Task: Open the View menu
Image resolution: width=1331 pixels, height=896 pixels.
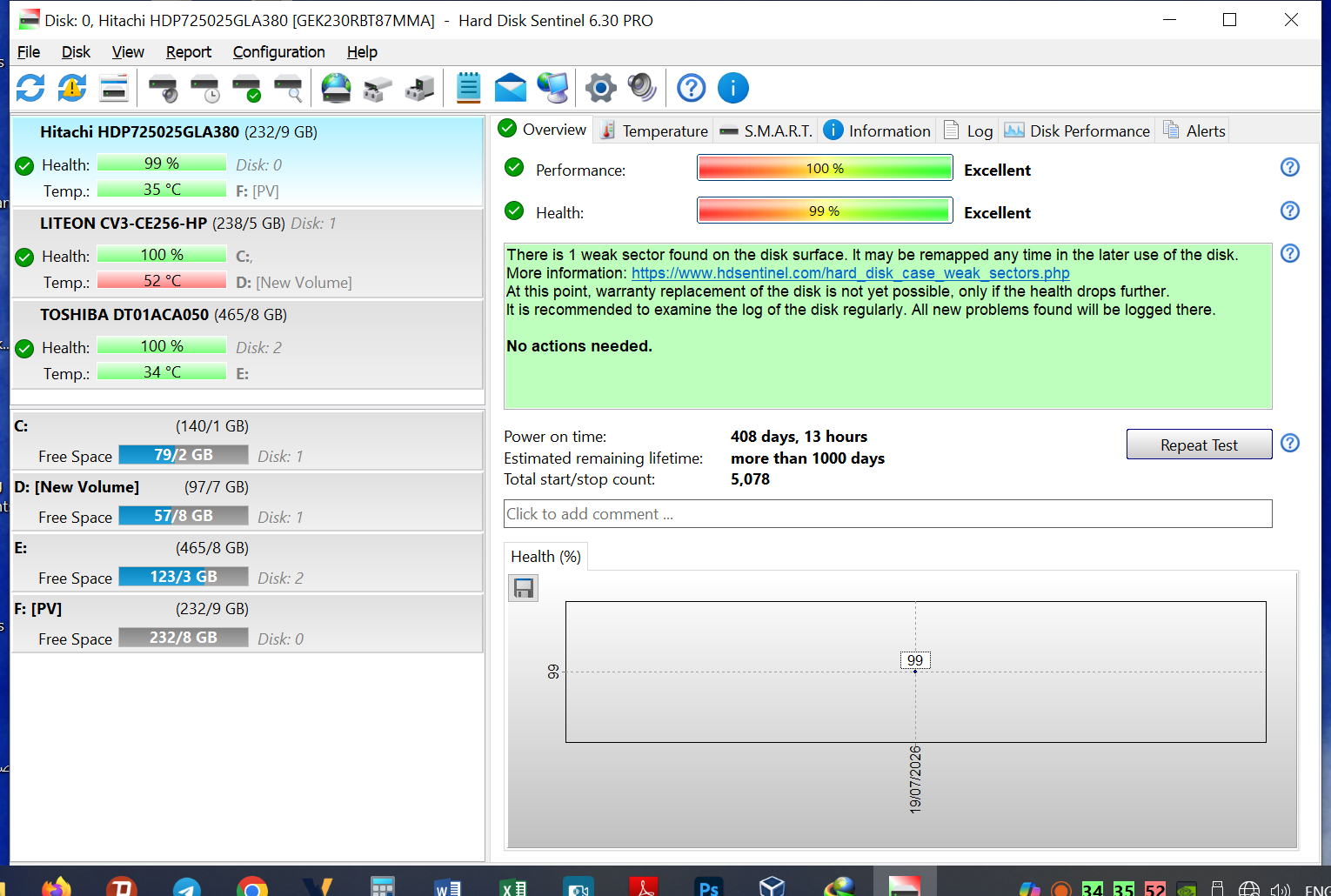Action: pos(128,52)
